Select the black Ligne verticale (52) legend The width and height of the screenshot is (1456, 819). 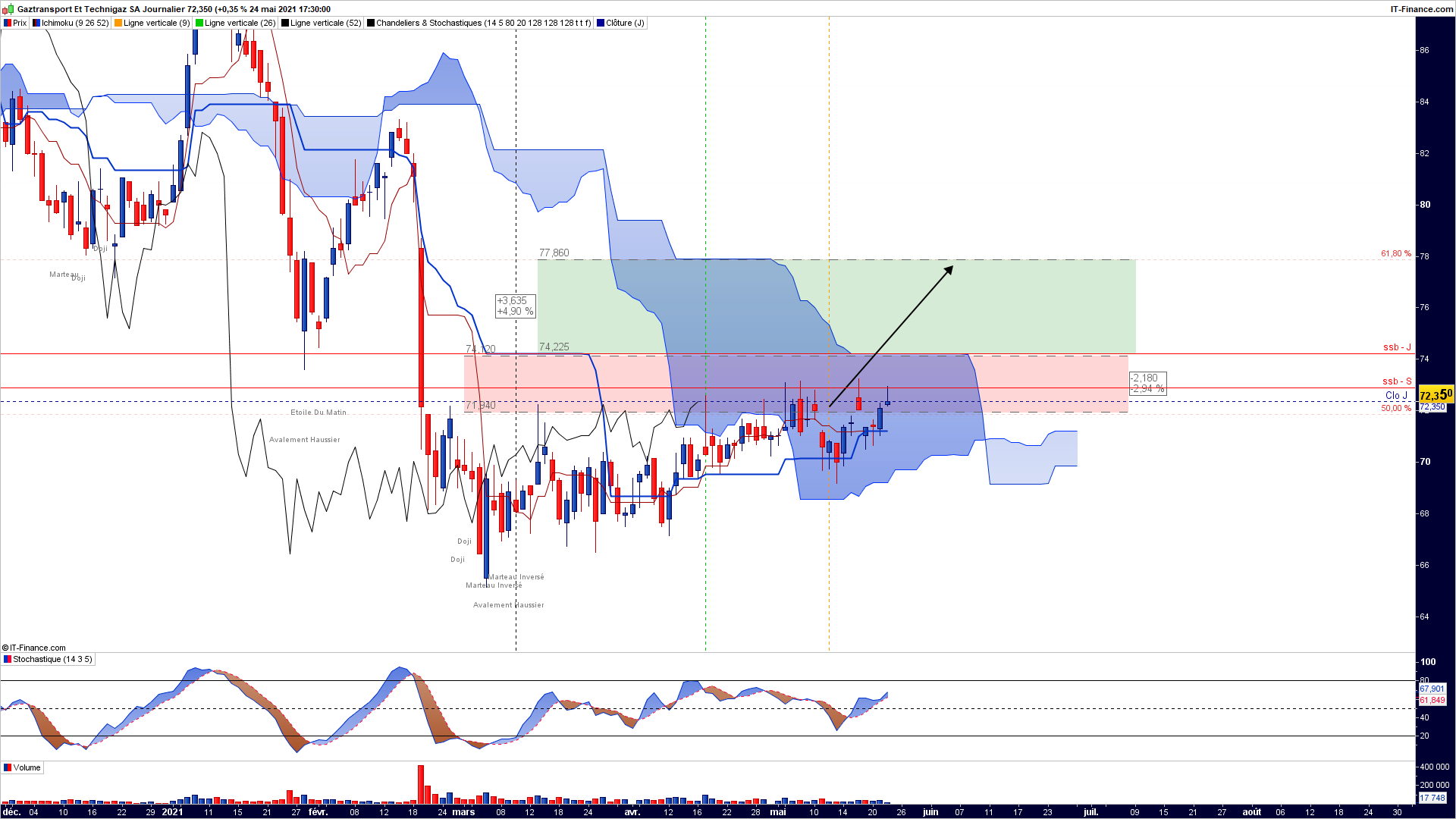pos(322,23)
